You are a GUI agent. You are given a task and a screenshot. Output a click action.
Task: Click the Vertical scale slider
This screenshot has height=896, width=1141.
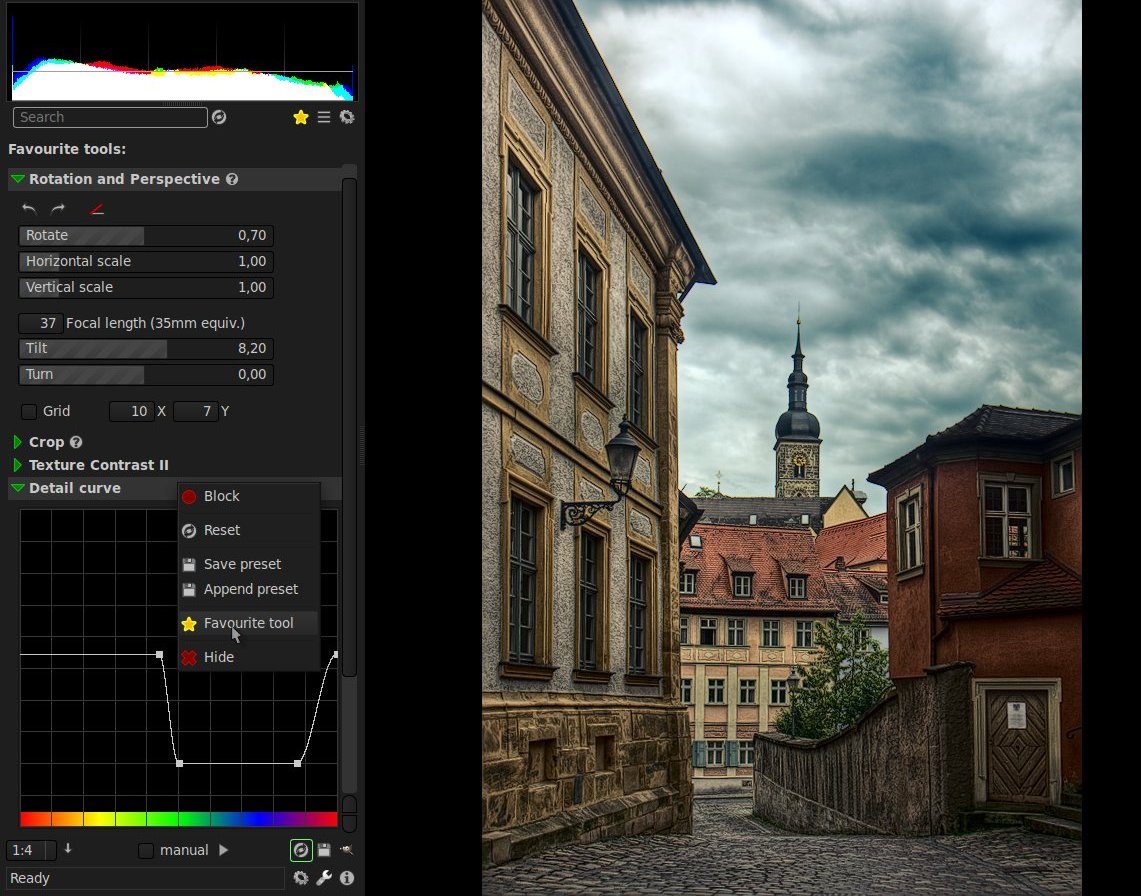coord(146,288)
